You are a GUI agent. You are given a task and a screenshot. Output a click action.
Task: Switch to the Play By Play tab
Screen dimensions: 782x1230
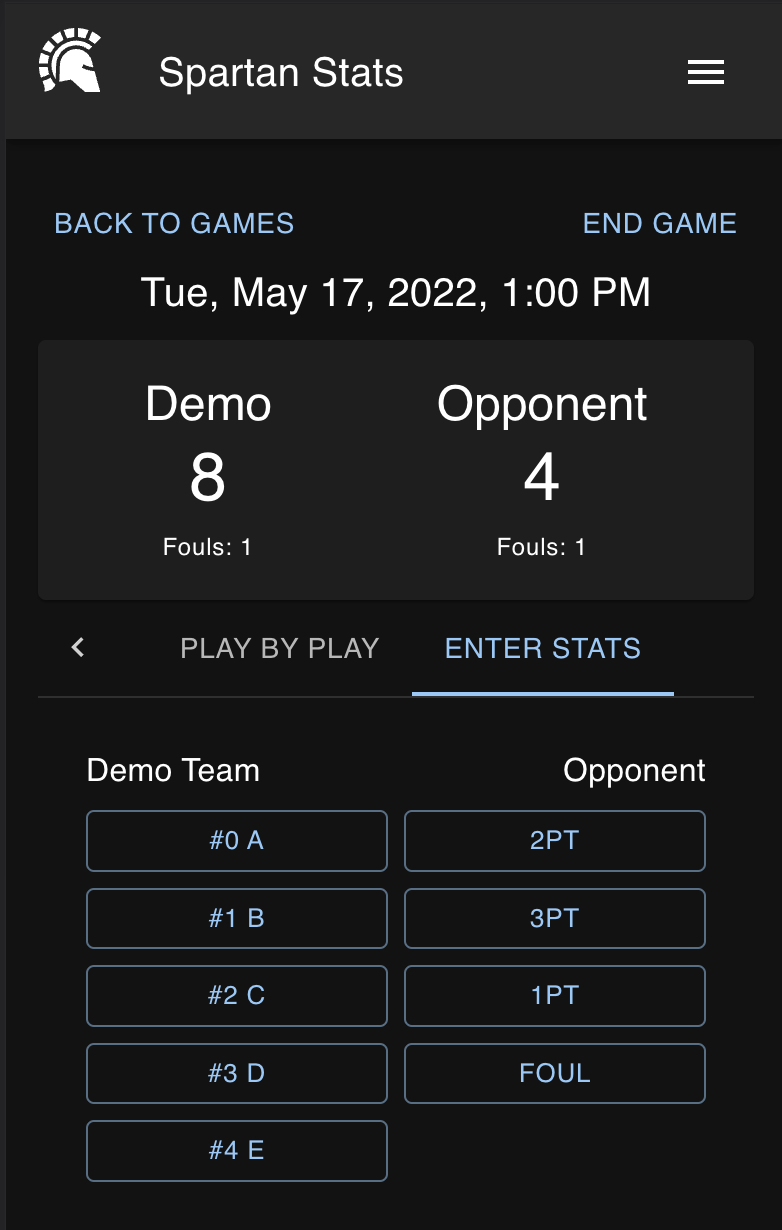click(x=280, y=648)
